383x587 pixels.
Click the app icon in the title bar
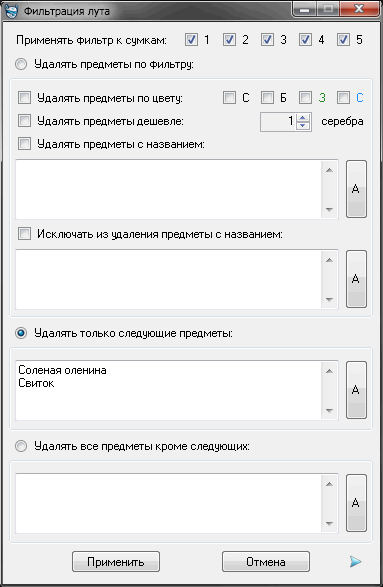click(x=11, y=10)
